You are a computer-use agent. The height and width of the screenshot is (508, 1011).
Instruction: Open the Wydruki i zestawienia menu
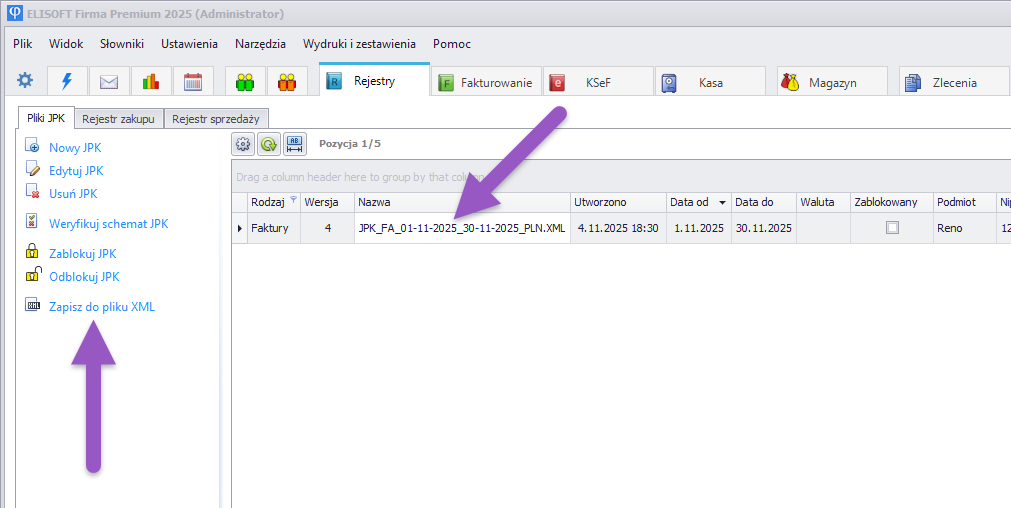click(x=359, y=44)
